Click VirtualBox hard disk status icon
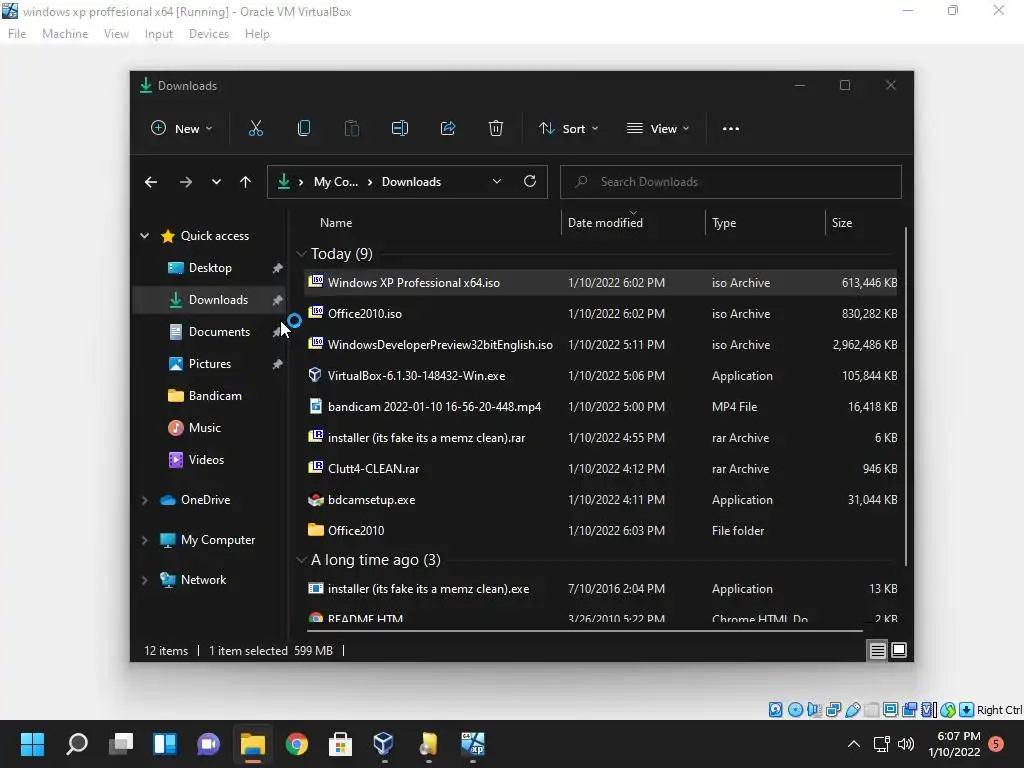1024x768 pixels. pyautogui.click(x=776, y=710)
